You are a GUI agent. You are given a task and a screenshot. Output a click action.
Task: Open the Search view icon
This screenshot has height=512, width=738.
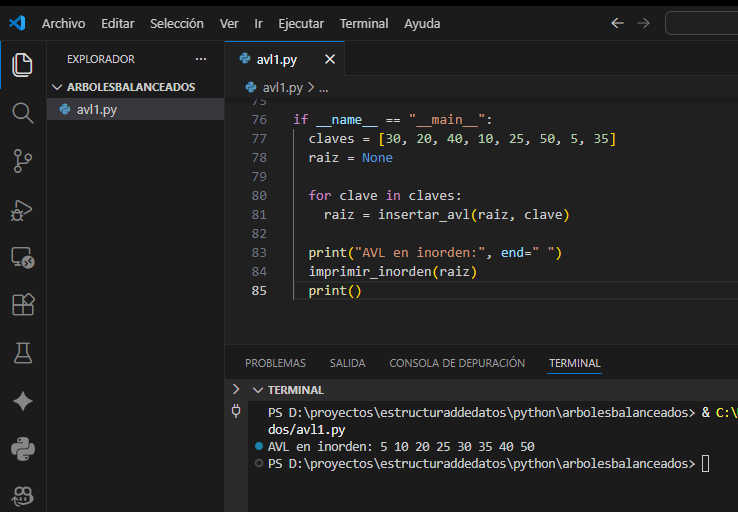[x=22, y=112]
